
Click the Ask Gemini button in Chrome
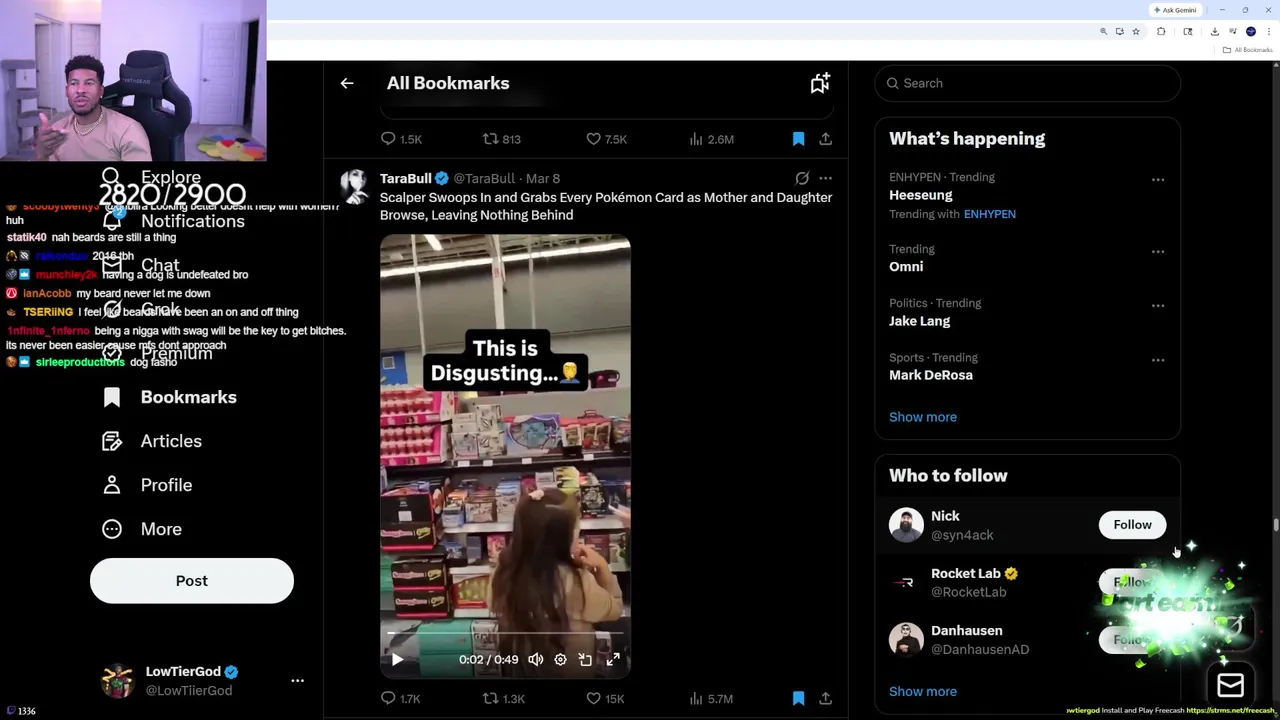pyautogui.click(x=1175, y=10)
